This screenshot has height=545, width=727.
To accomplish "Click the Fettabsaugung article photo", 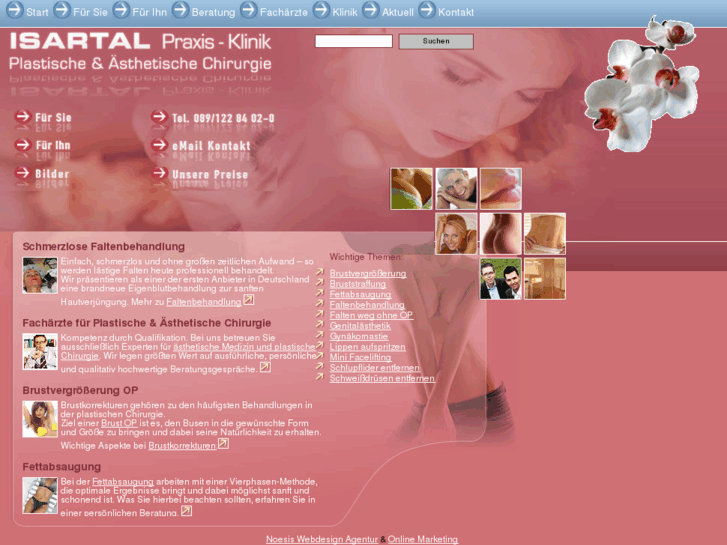I will 40,496.
